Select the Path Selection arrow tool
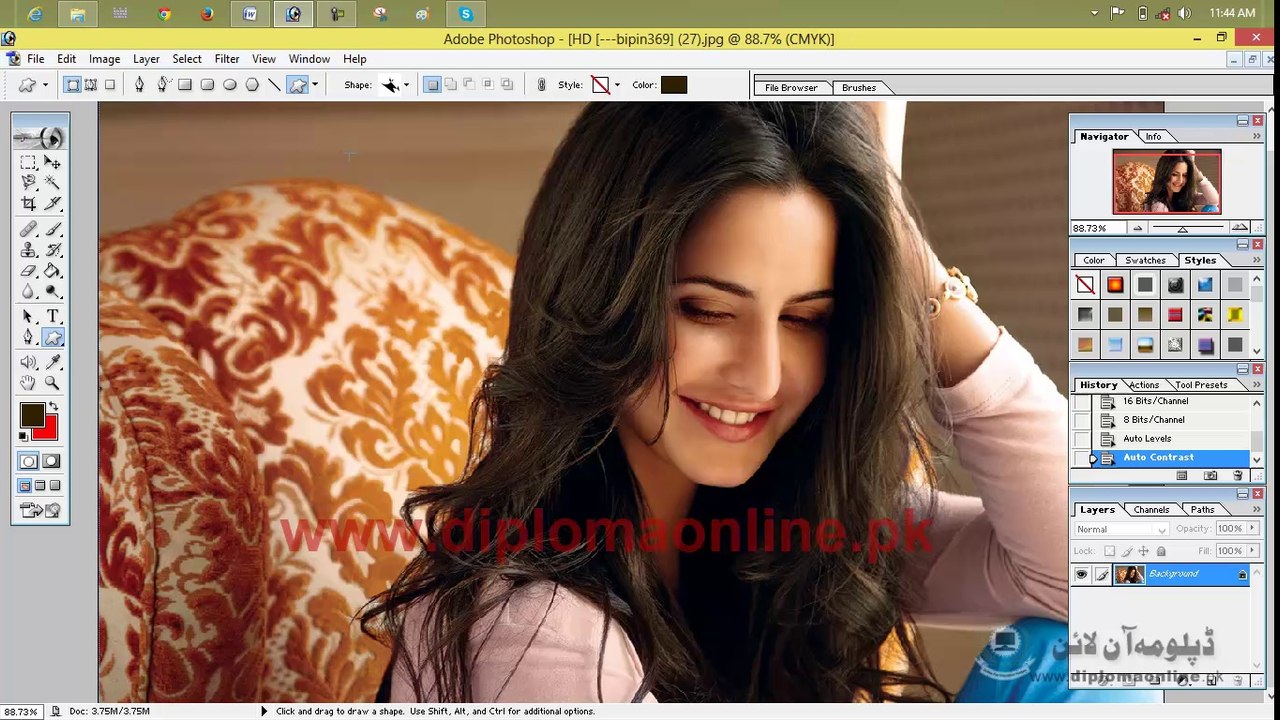Screen dimensions: 1280x720 pos(29,317)
